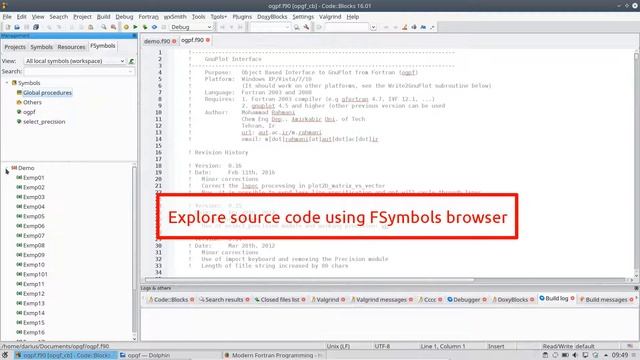Image resolution: width=640 pixels, height=360 pixels.
Task: Click the clock showing 09:49
Action: [x=620, y=356]
